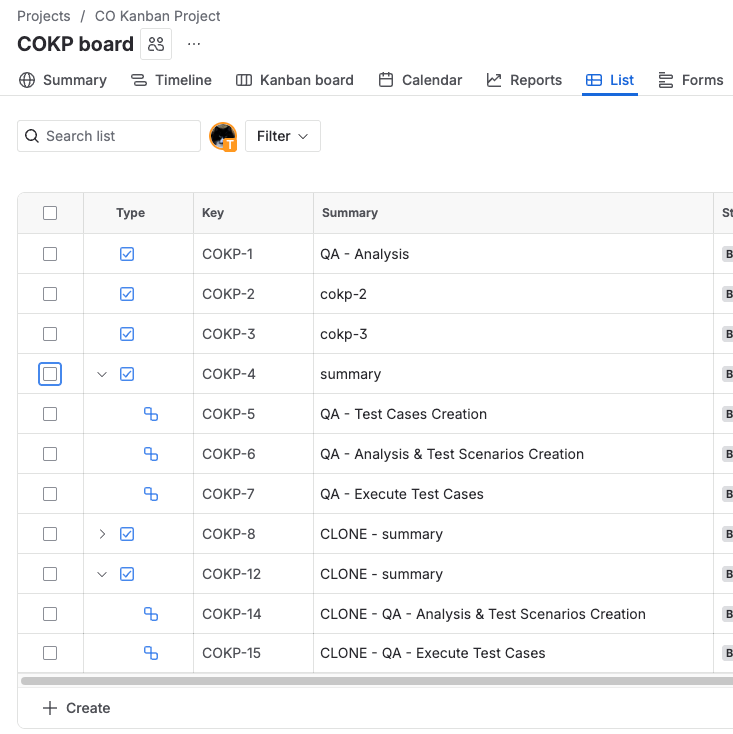Go to Projects breadcrumb link
Screen dimensions: 733x734
44,16
